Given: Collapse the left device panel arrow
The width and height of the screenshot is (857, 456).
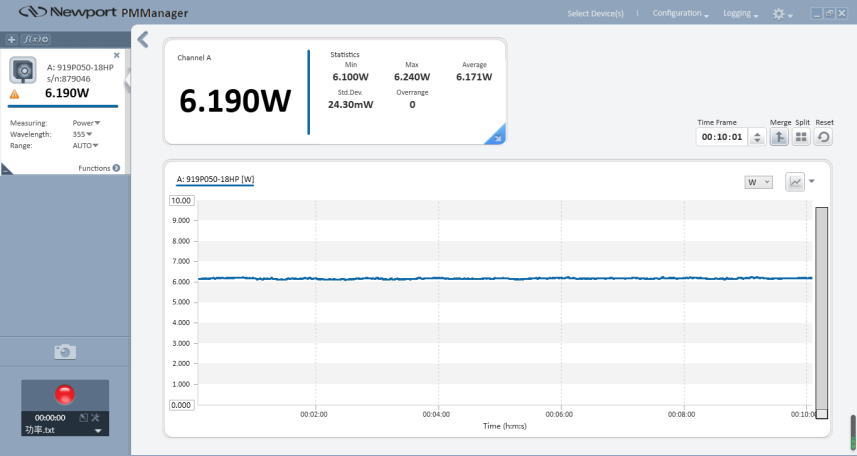Looking at the screenshot, I should coord(143,39).
